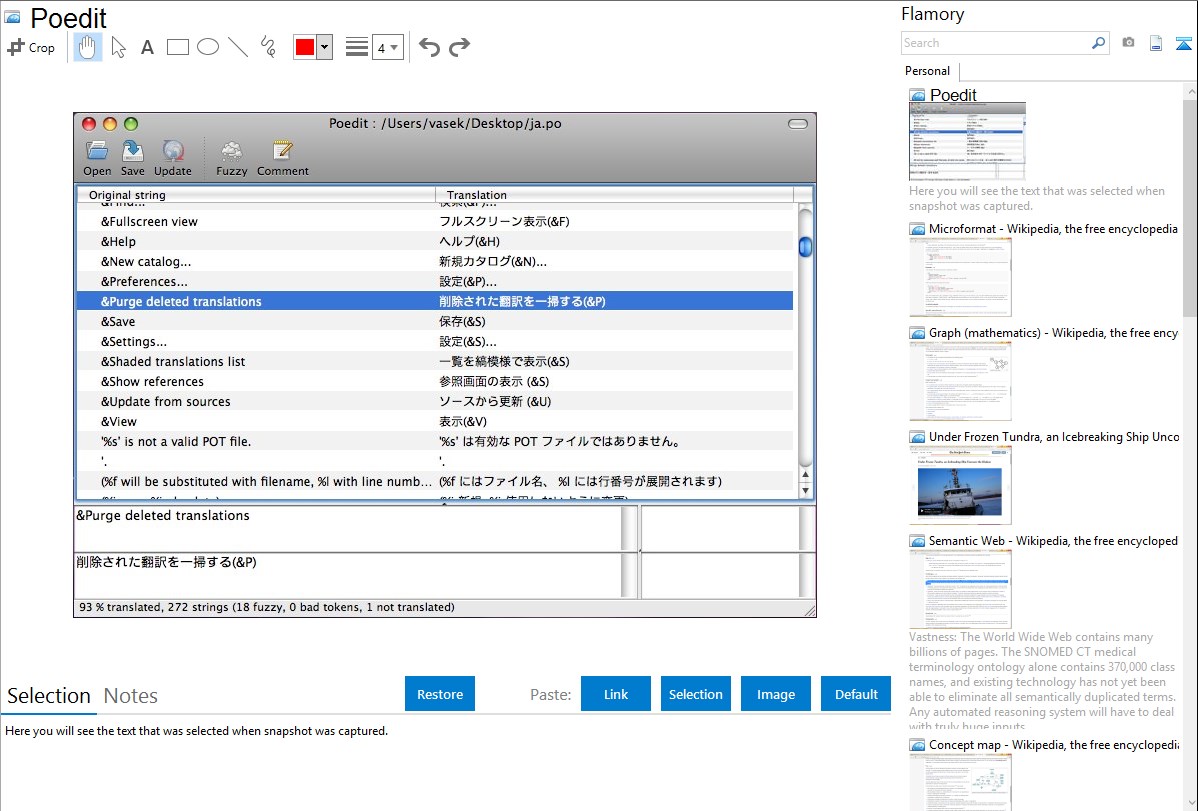This screenshot has width=1198, height=811.
Task: Click inside the Flamory search field
Action: coord(995,43)
